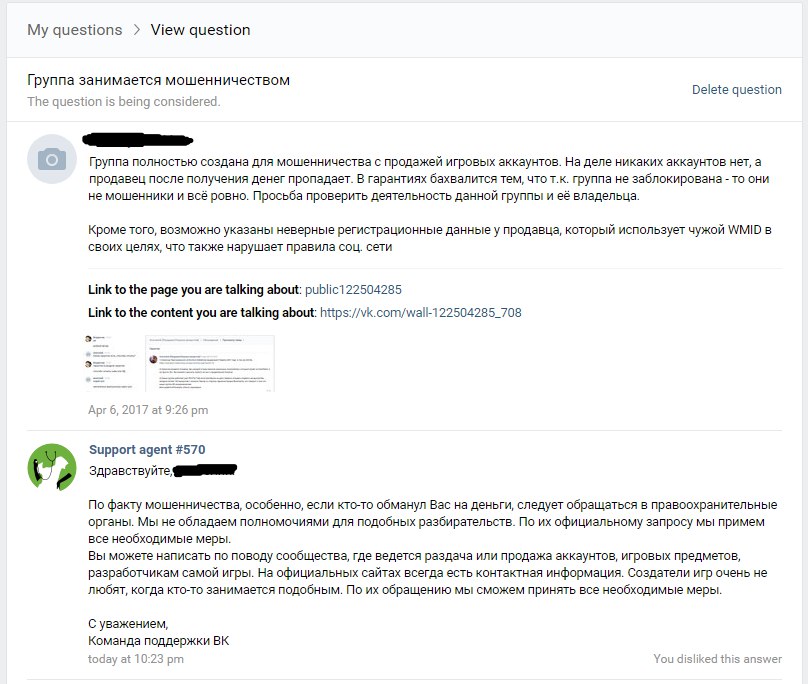Click the question title 'Группа занимается мошенничеством'

click(x=158, y=80)
